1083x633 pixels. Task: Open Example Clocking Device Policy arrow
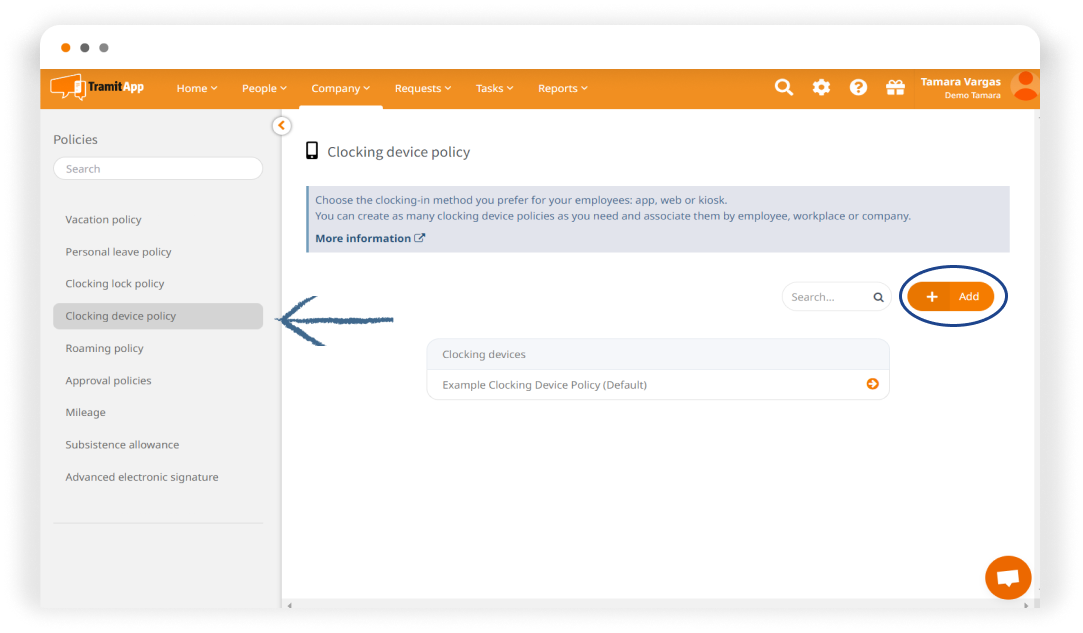tap(872, 384)
